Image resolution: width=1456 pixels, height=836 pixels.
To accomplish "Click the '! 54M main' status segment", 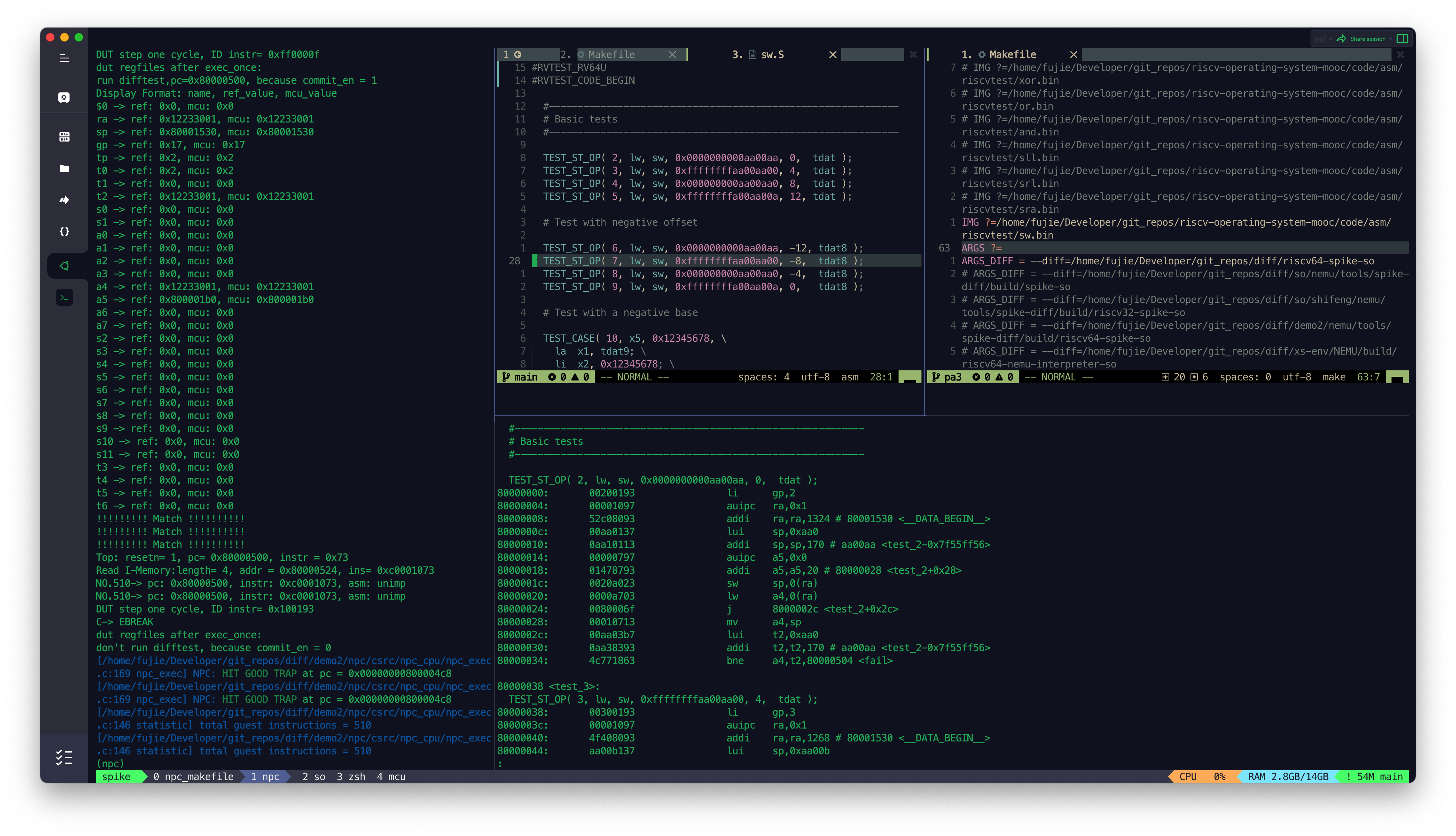I will (x=1374, y=776).
